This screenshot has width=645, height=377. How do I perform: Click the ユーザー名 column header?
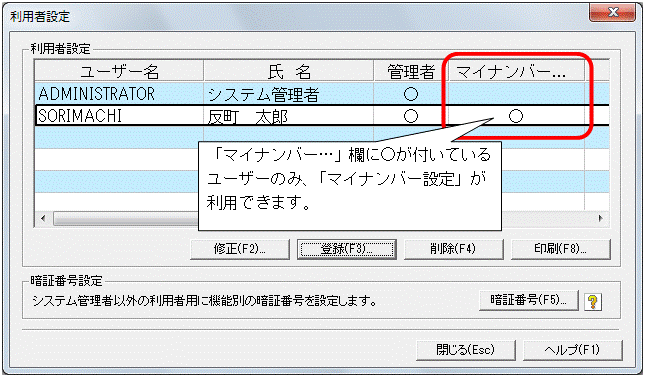pos(119,71)
